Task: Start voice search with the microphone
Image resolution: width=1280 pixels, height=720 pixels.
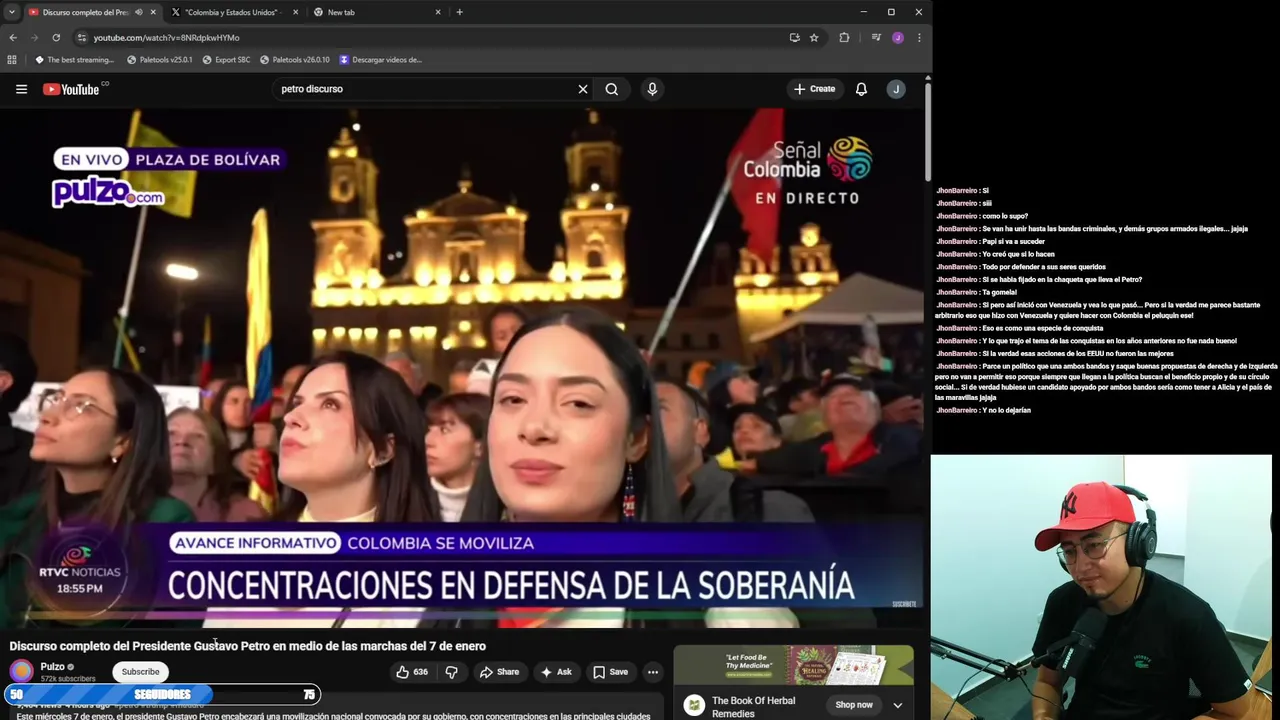Action: point(652,89)
